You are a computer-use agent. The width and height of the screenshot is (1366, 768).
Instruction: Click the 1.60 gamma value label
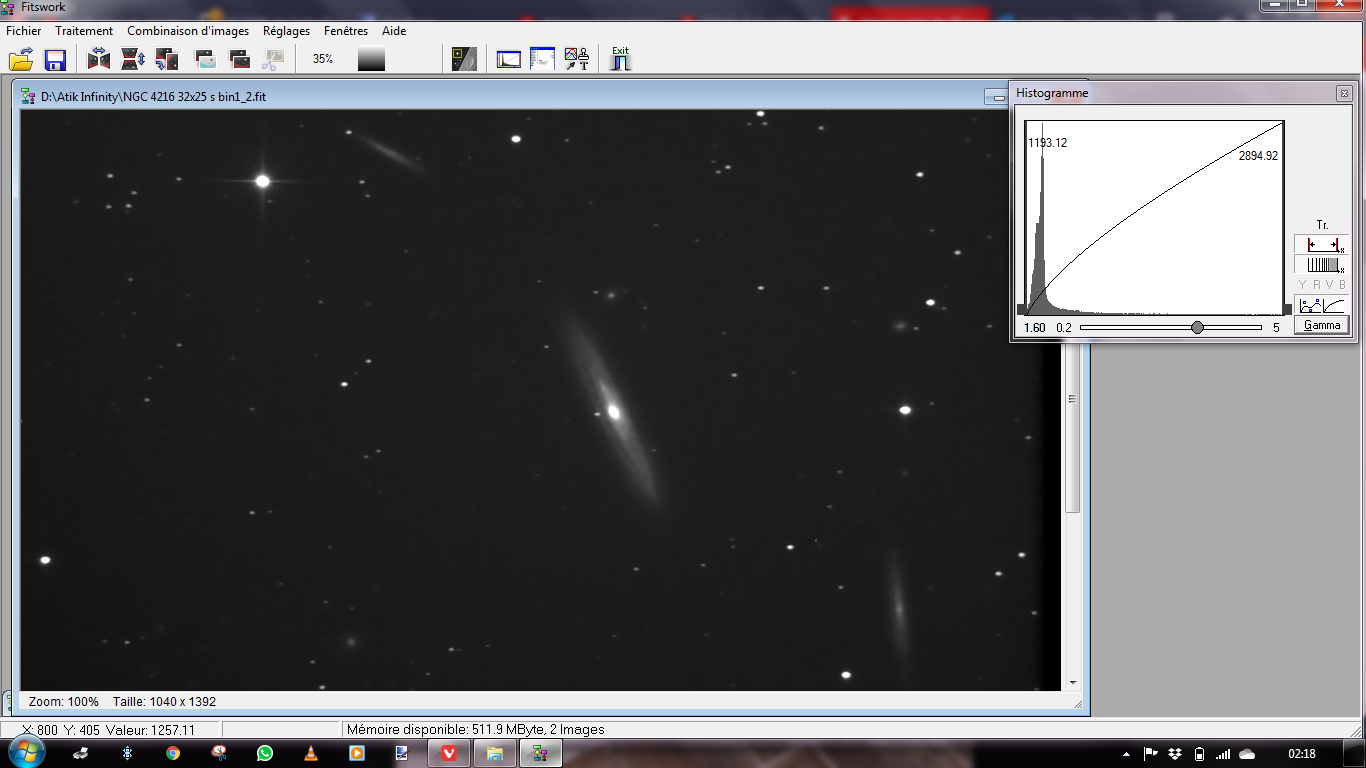1035,327
